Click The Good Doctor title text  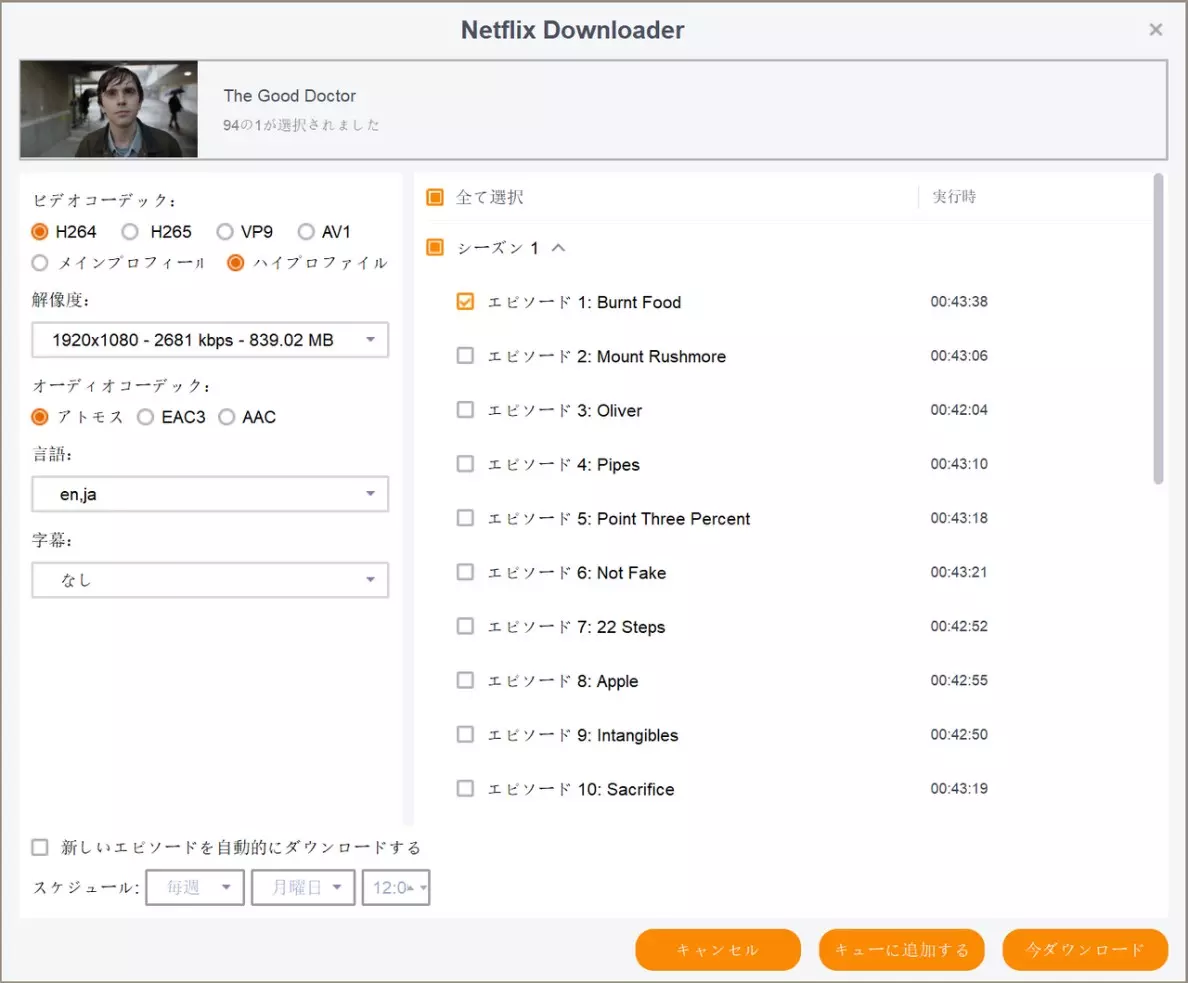point(289,95)
